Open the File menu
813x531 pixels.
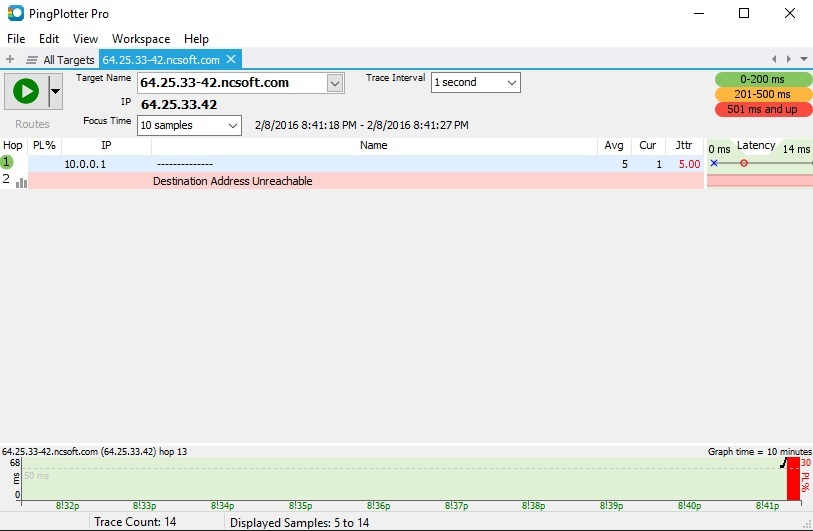click(16, 39)
